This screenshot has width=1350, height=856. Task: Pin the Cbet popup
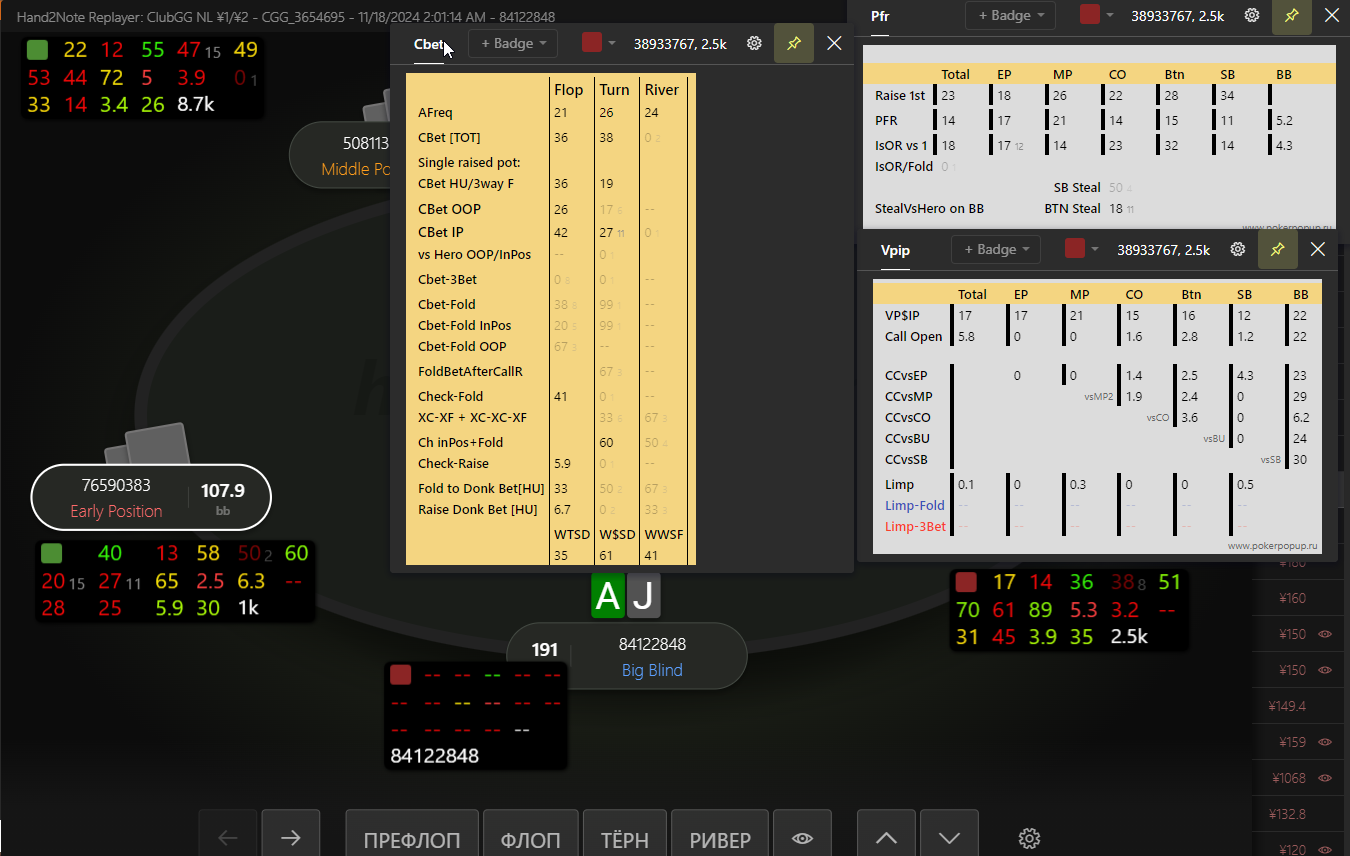(x=794, y=43)
